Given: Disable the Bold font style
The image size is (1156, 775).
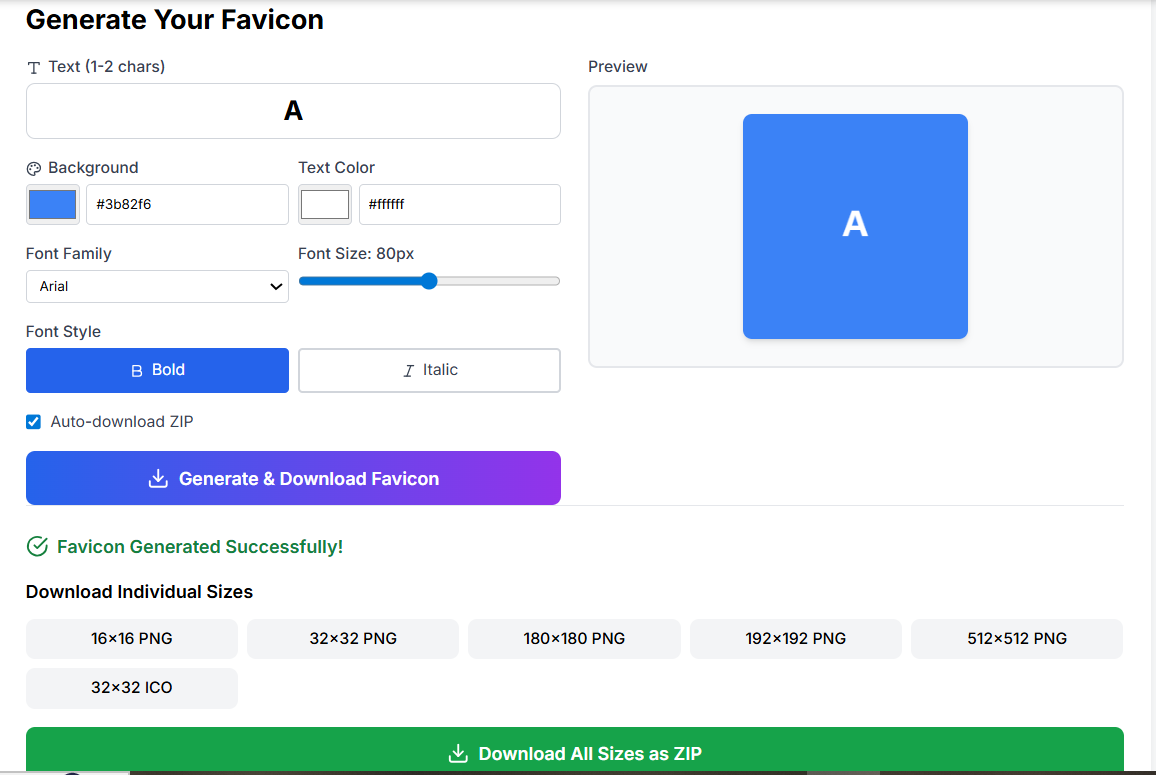Looking at the screenshot, I should (157, 370).
